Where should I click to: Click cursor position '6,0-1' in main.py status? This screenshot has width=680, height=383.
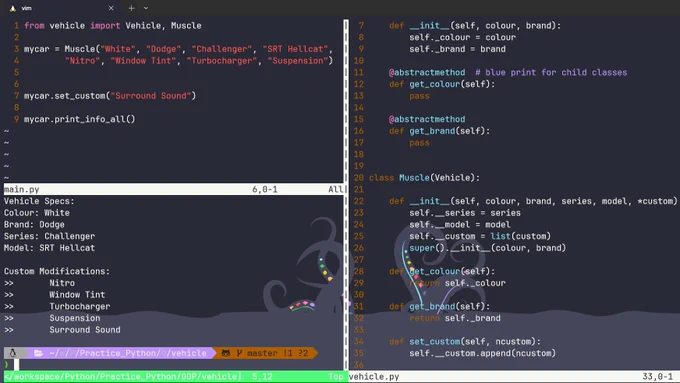pyautogui.click(x=265, y=190)
